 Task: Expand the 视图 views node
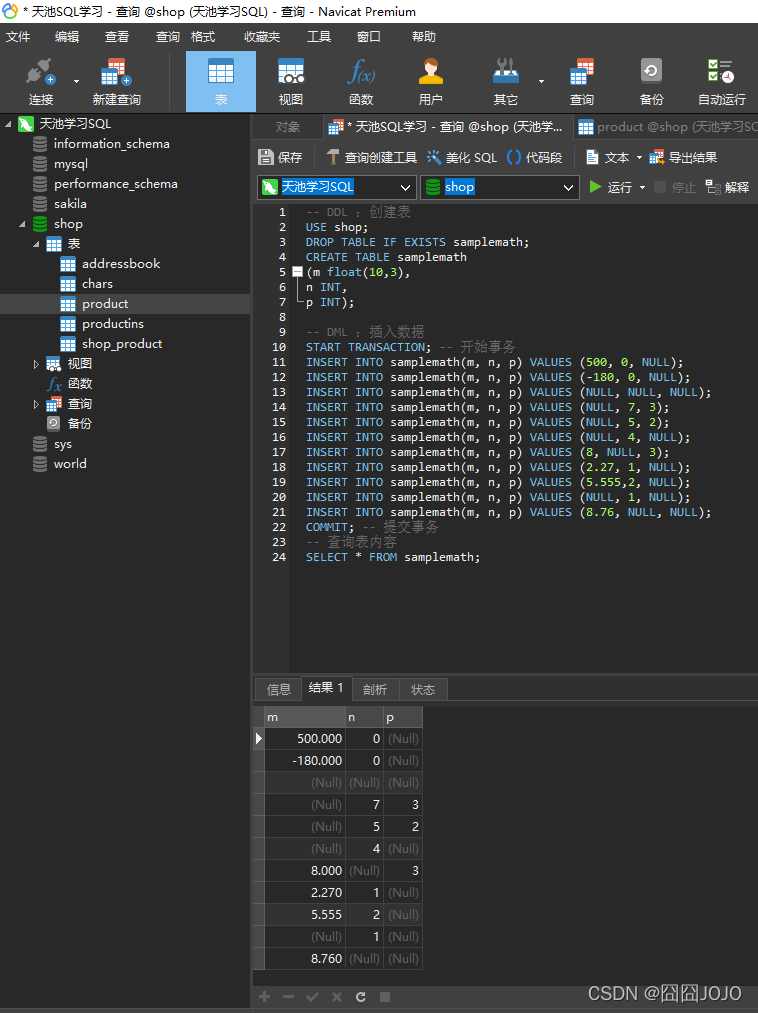pos(36,364)
